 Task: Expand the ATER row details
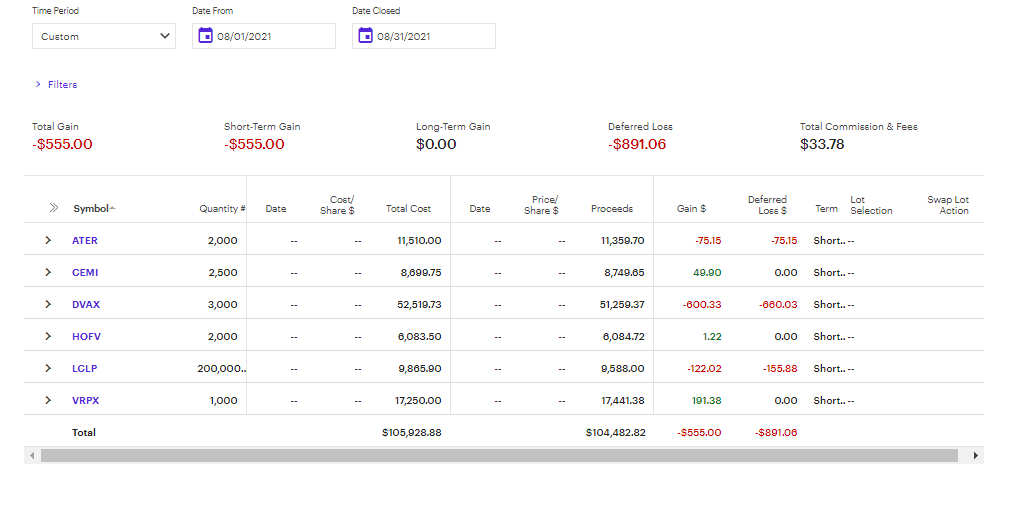48,241
